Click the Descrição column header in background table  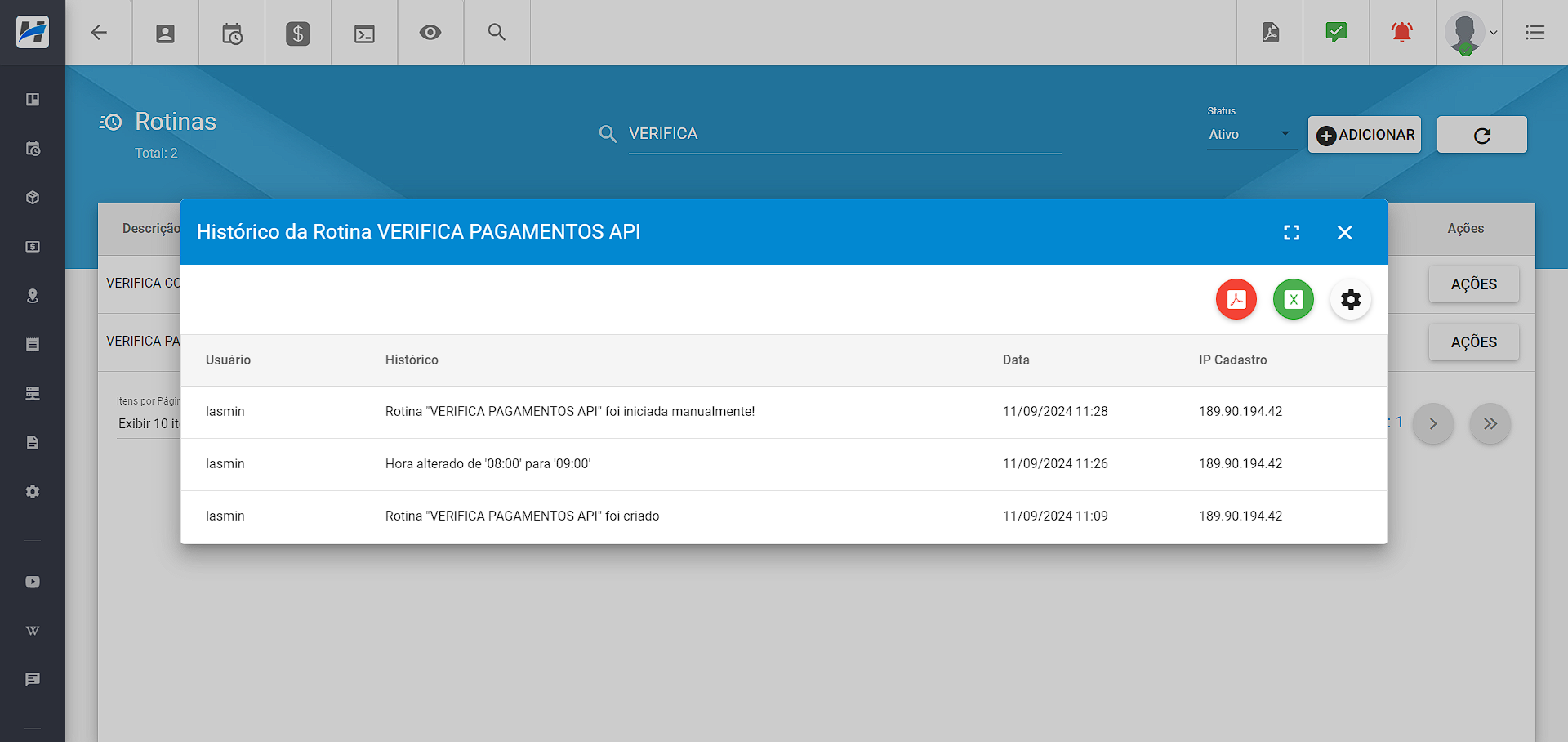coord(151,229)
